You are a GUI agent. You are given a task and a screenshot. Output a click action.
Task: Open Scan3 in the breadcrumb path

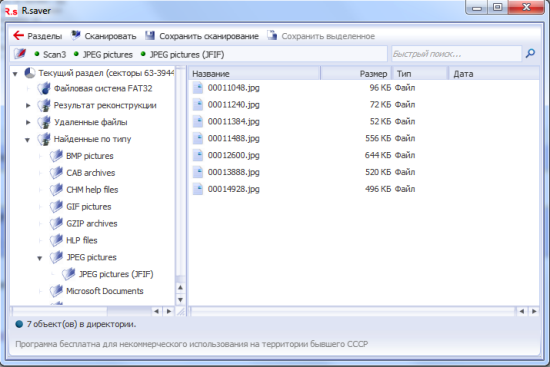(54, 54)
